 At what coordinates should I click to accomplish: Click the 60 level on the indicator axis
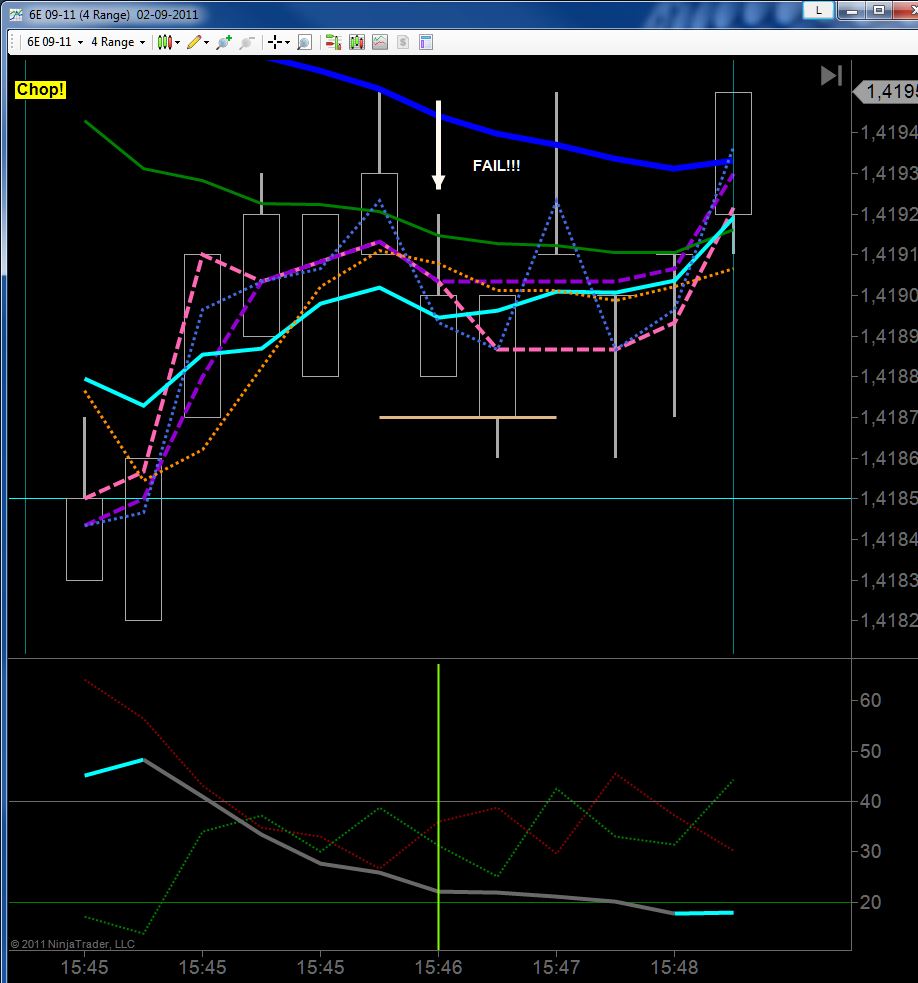tap(870, 700)
